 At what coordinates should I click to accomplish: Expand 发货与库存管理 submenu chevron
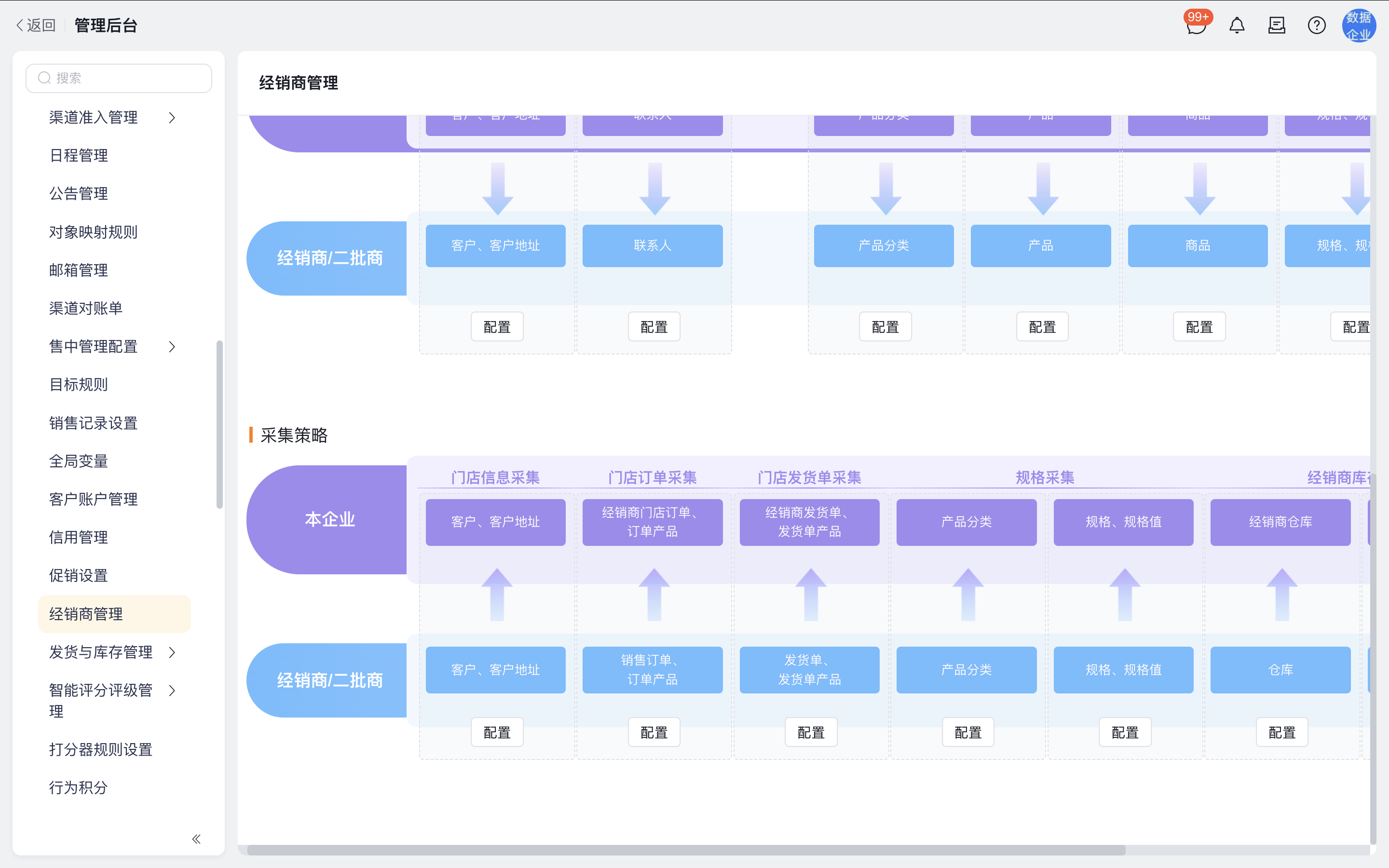[x=172, y=652]
